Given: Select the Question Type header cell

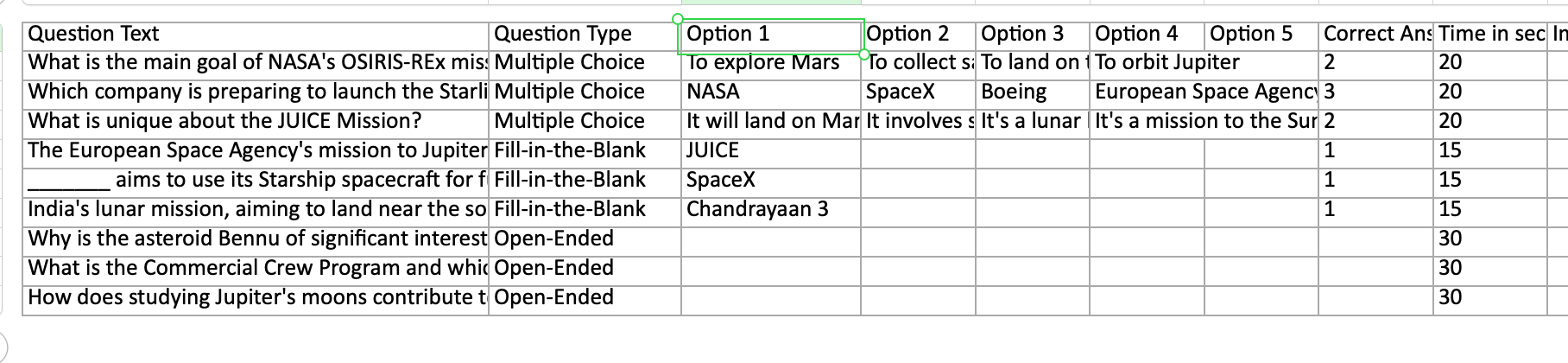Looking at the screenshot, I should coord(584,35).
